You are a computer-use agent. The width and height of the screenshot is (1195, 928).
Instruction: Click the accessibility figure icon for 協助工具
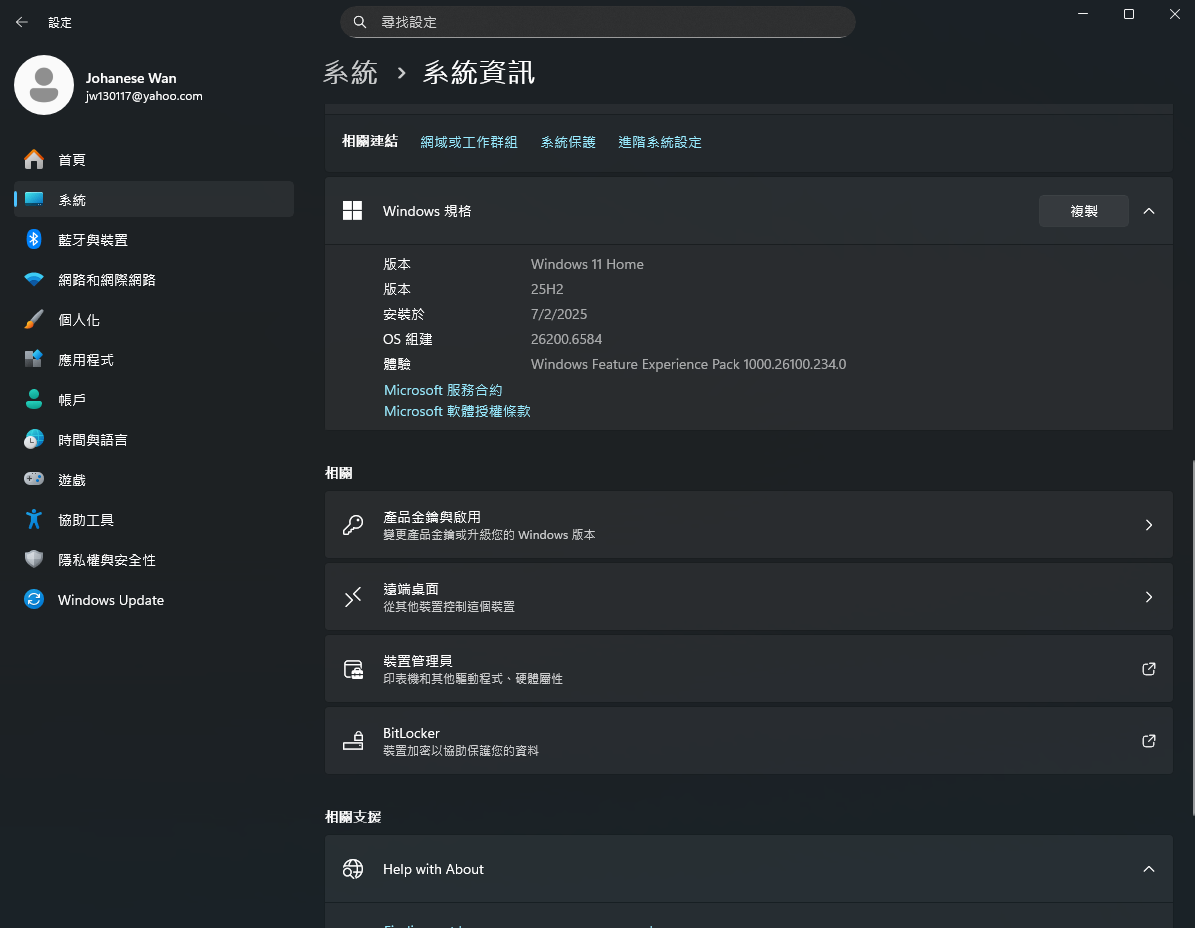click(34, 519)
